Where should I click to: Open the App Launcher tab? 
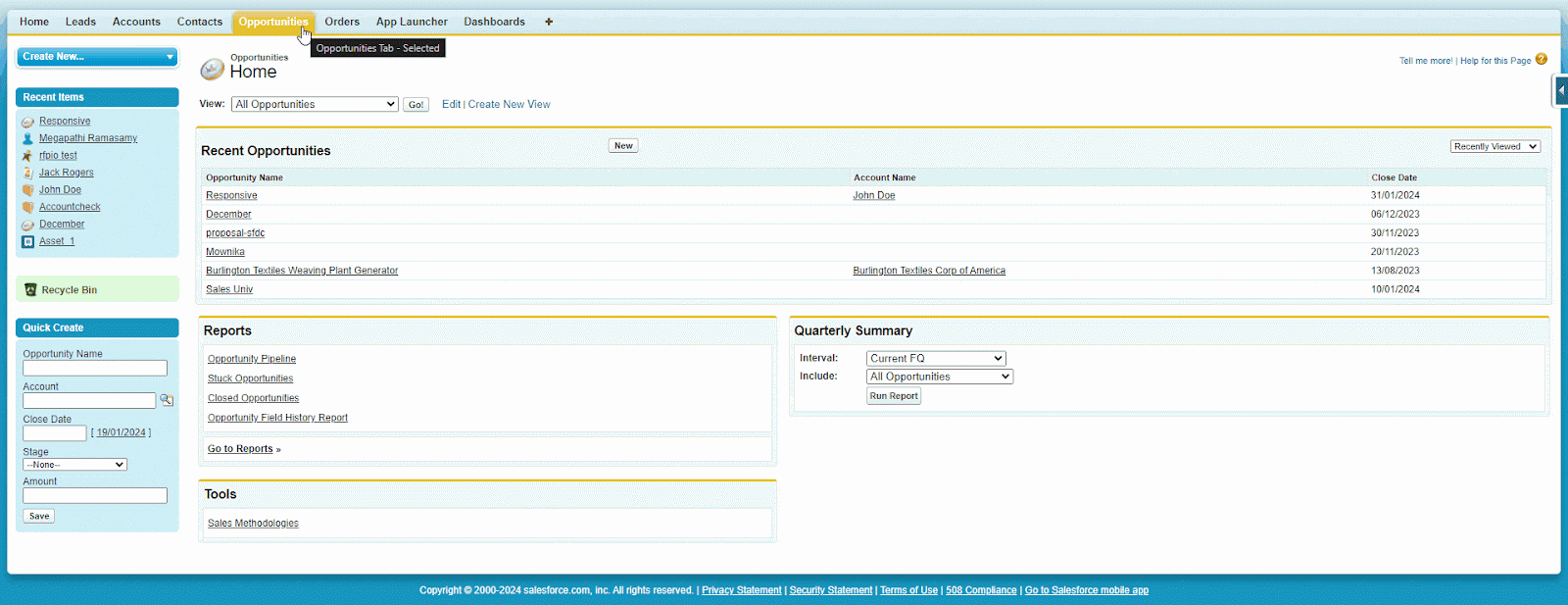pos(412,22)
